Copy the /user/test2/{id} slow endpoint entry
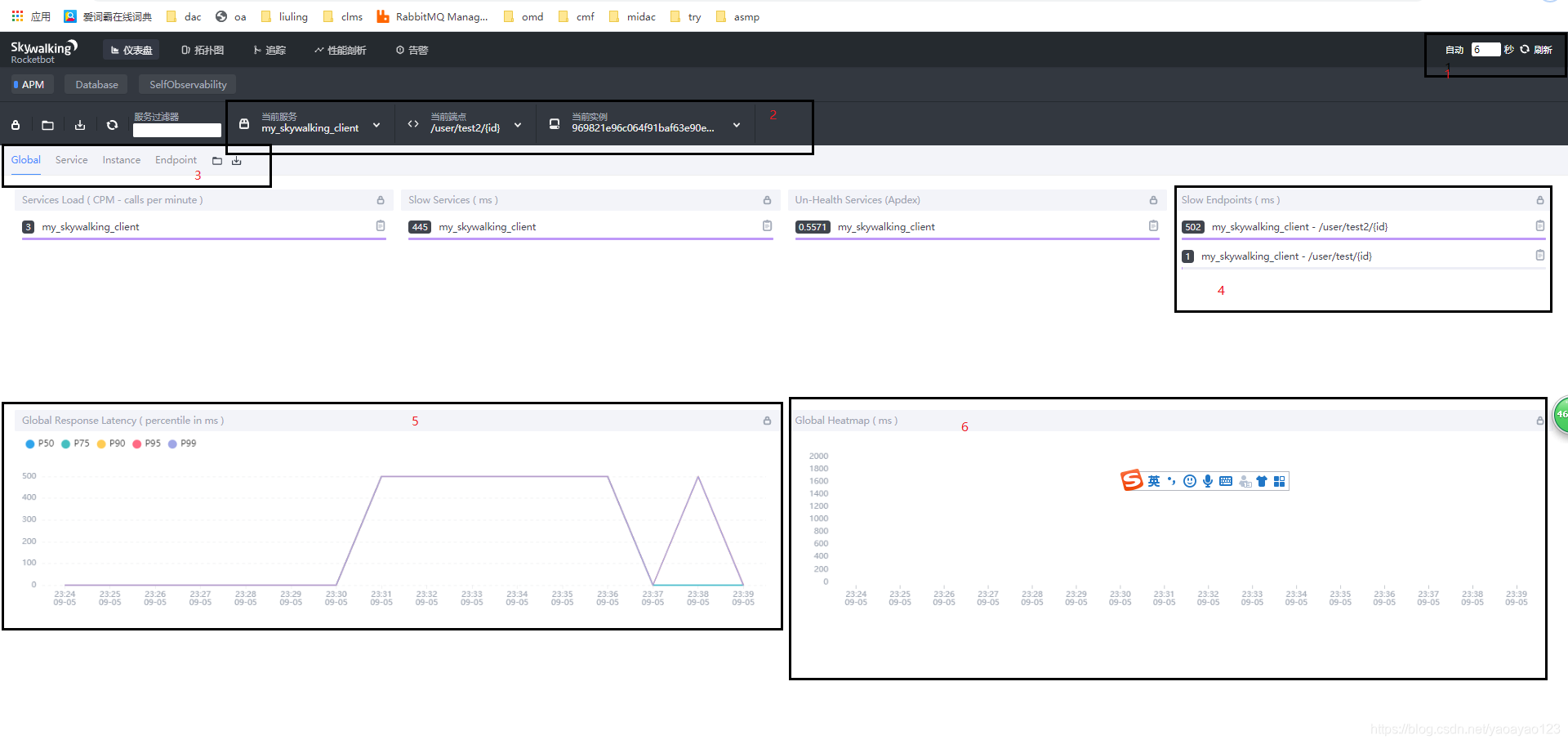 [x=1540, y=225]
